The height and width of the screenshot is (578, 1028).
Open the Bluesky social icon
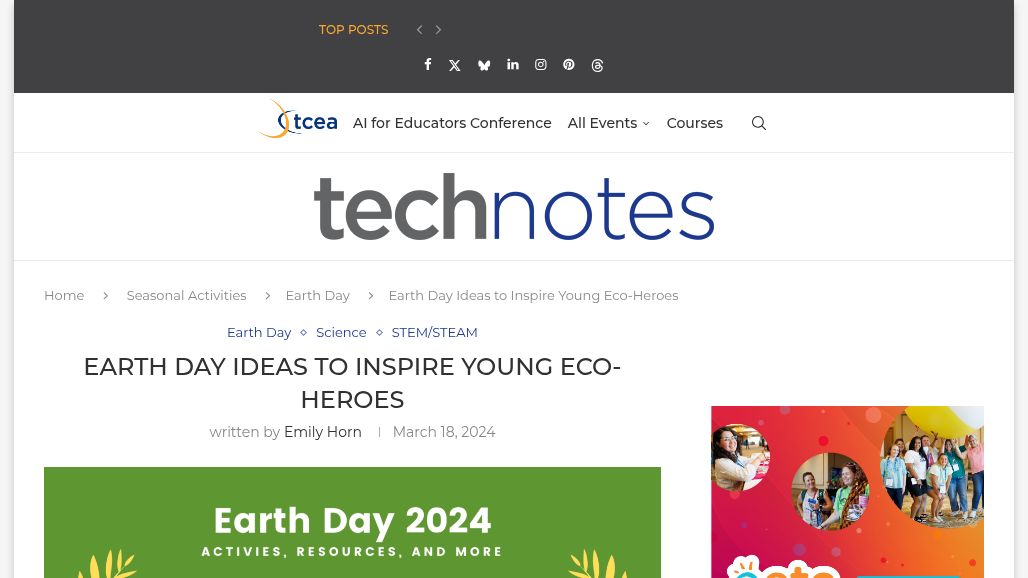pos(484,66)
